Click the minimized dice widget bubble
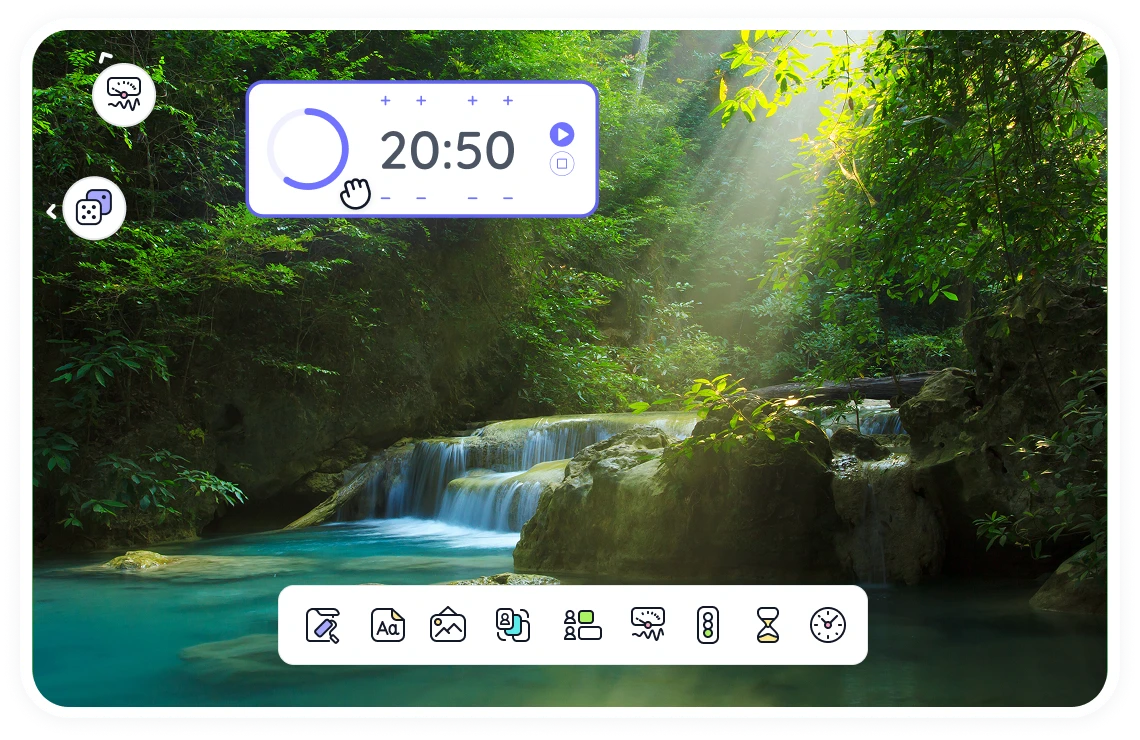This screenshot has width=1140, height=740. tap(95, 208)
